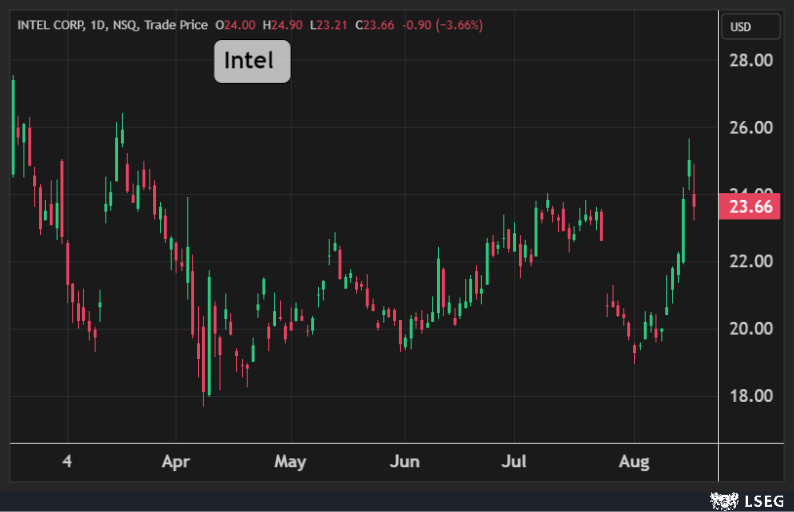794x512 pixels.
Task: Click the Jul date axis label
Action: (x=514, y=462)
